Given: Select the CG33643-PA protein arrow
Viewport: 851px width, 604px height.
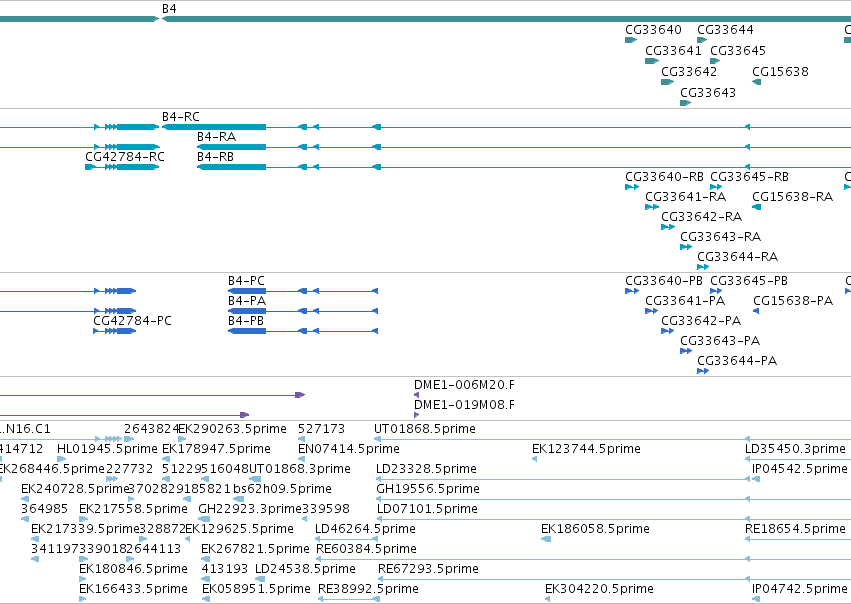Looking at the screenshot, I should coord(686,351).
